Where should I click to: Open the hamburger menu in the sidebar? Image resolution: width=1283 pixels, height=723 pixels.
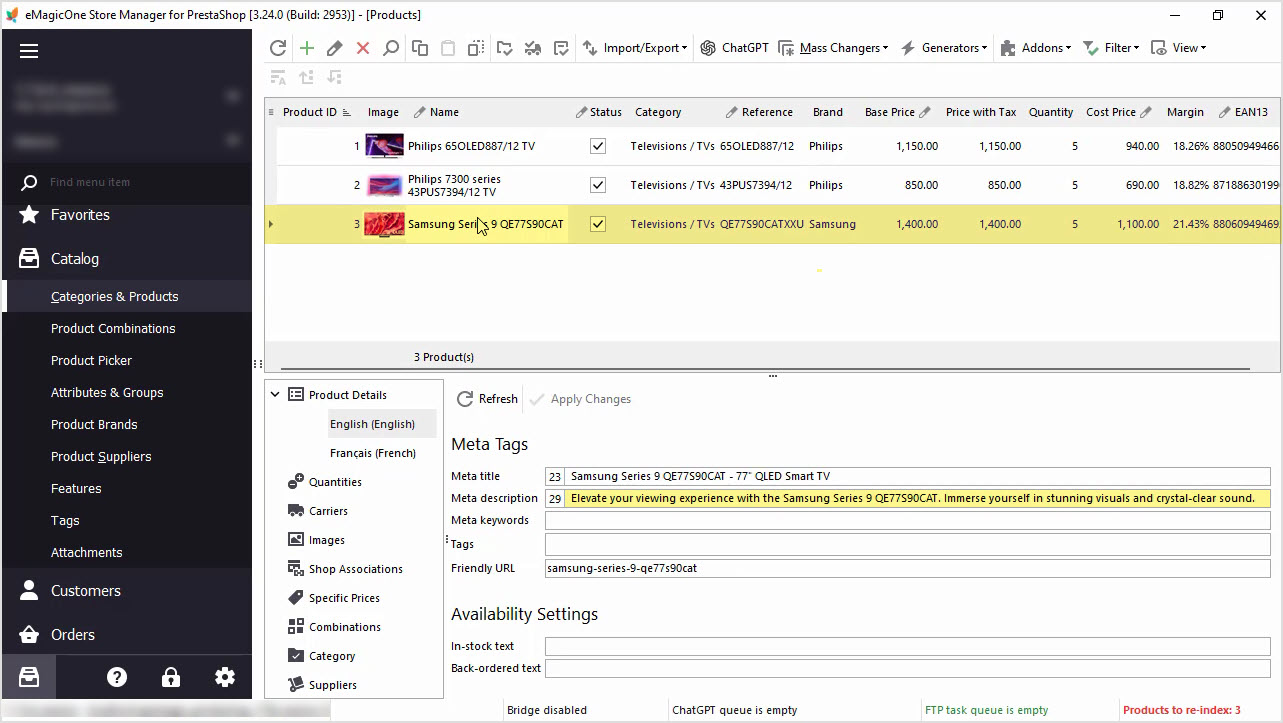[x=29, y=51]
